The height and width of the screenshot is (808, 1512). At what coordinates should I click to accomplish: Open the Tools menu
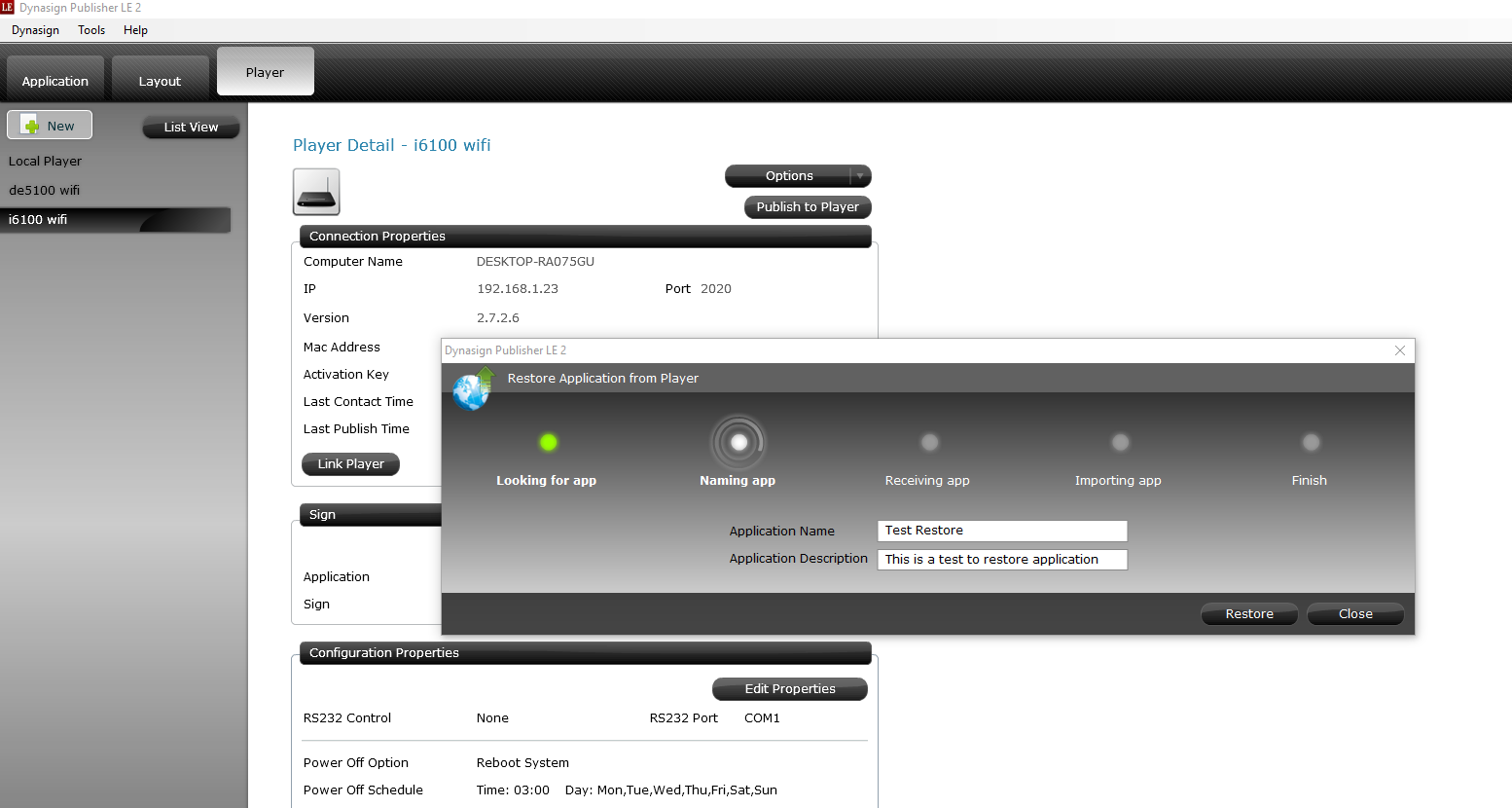click(x=91, y=30)
